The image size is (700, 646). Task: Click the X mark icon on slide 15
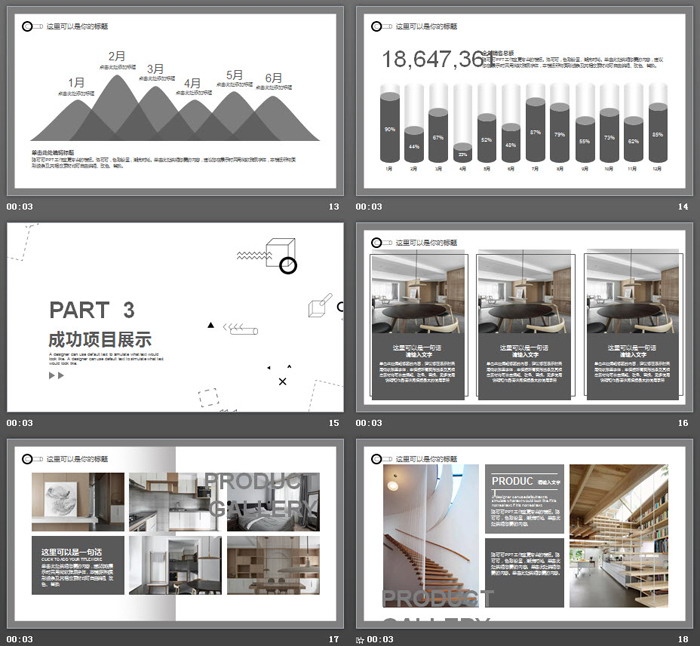click(282, 381)
